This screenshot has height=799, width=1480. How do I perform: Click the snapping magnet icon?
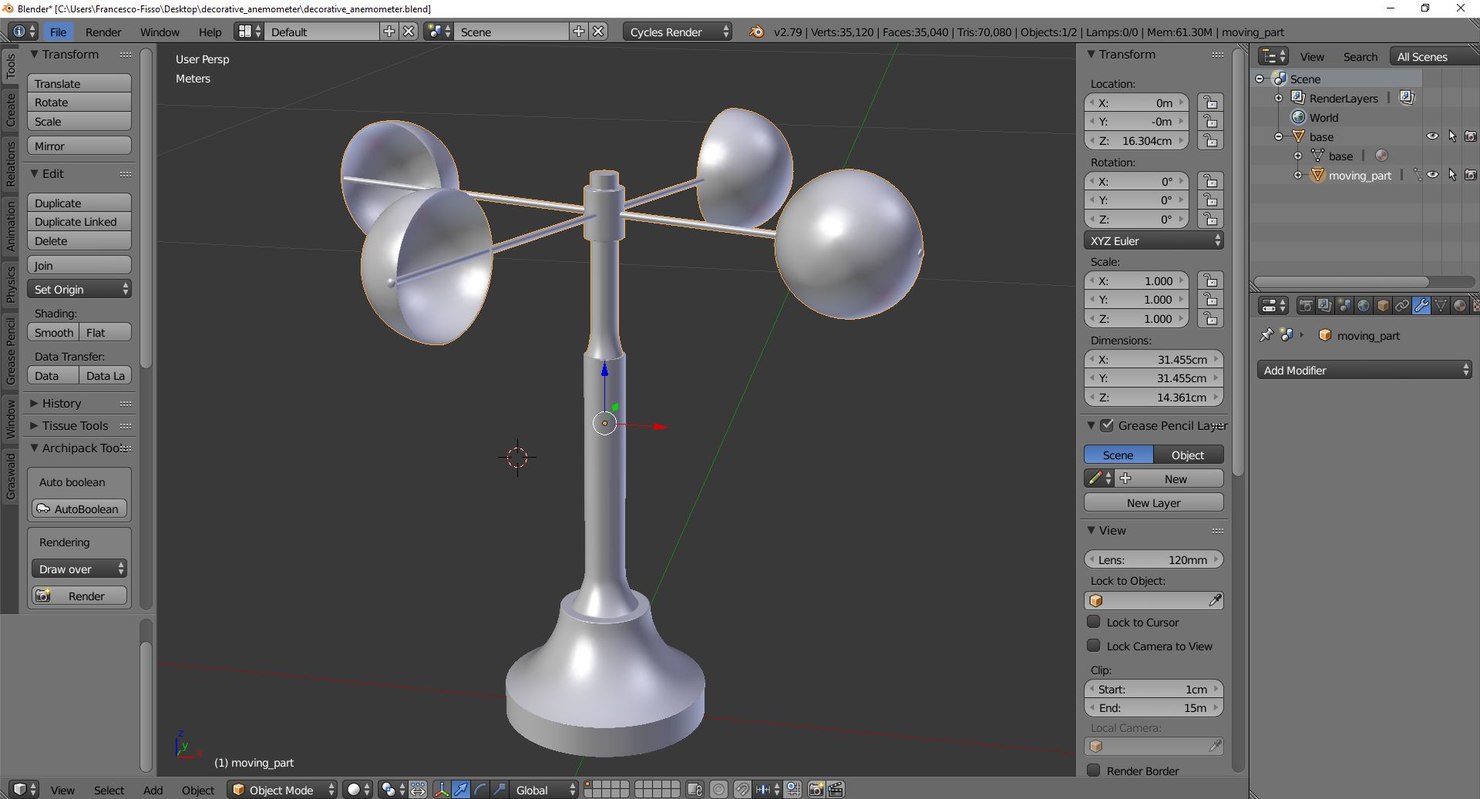click(x=742, y=790)
